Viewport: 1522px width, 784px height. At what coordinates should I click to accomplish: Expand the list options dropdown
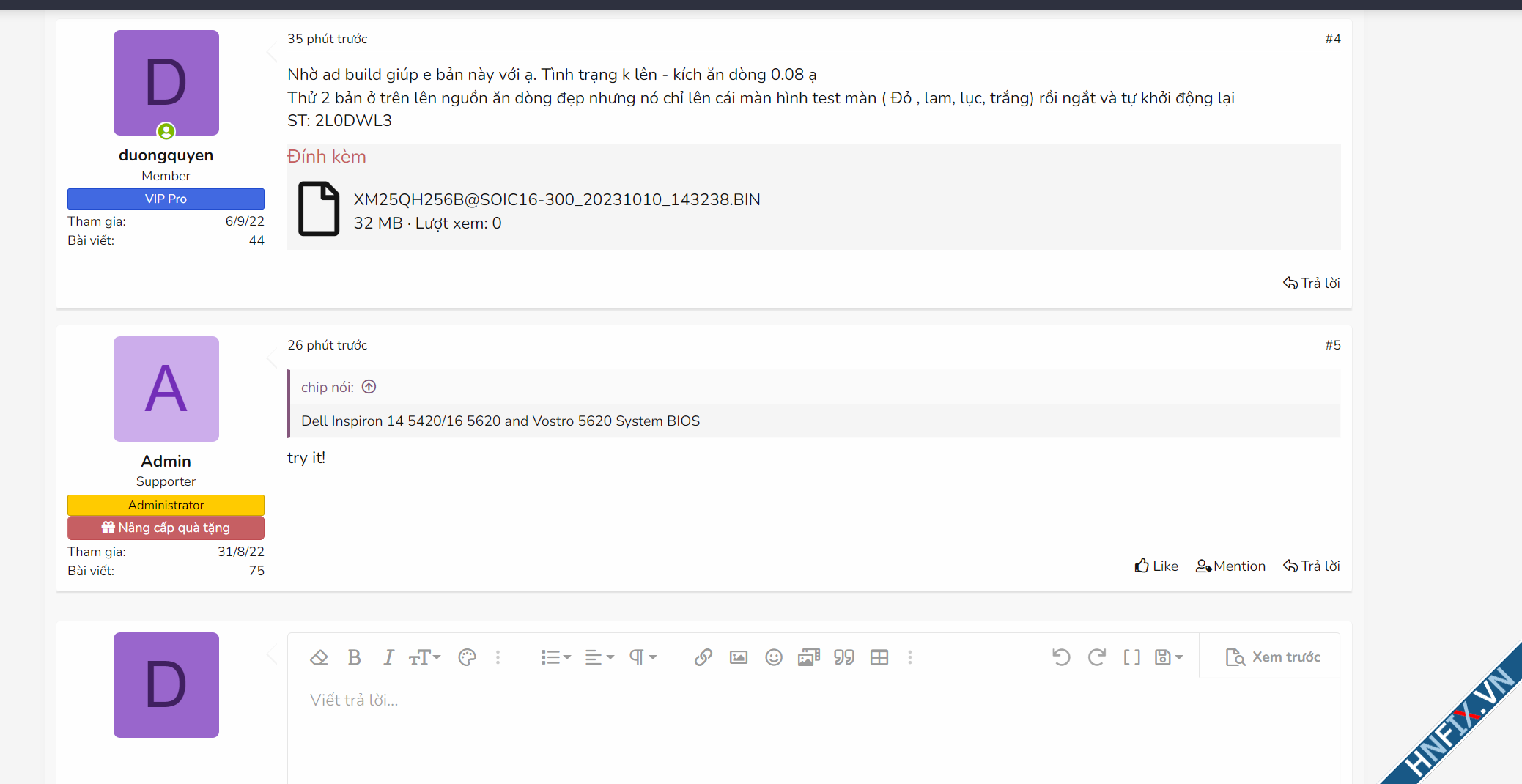555,657
